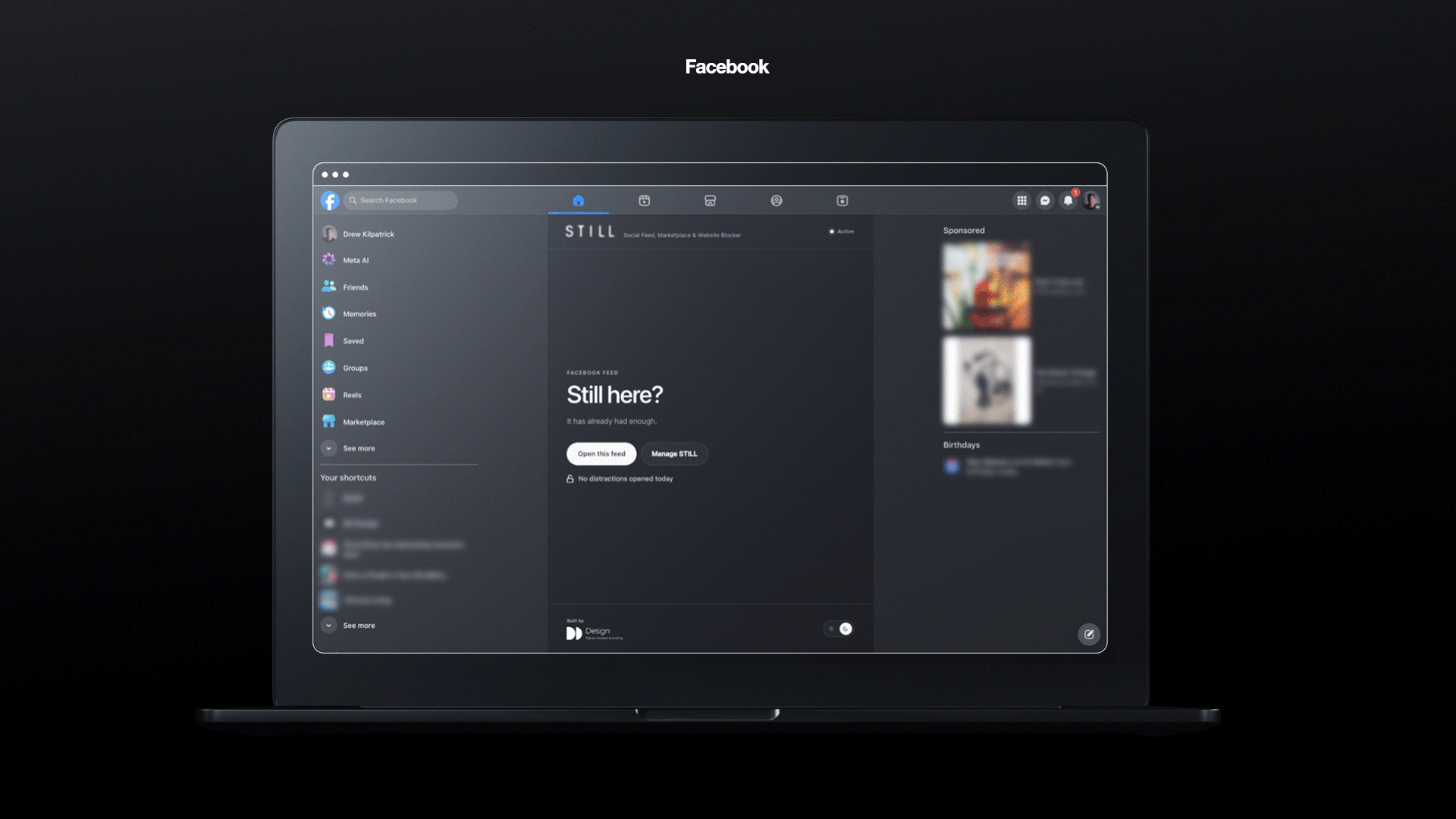
Task: Open the Drew Kilpatrick profile link
Action: (359, 234)
